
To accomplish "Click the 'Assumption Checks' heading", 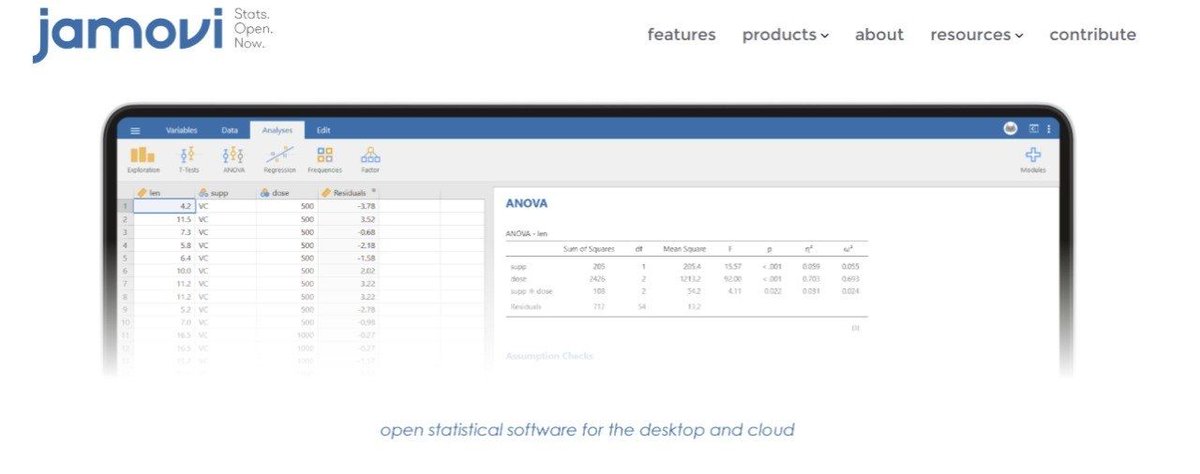I will 549,356.
